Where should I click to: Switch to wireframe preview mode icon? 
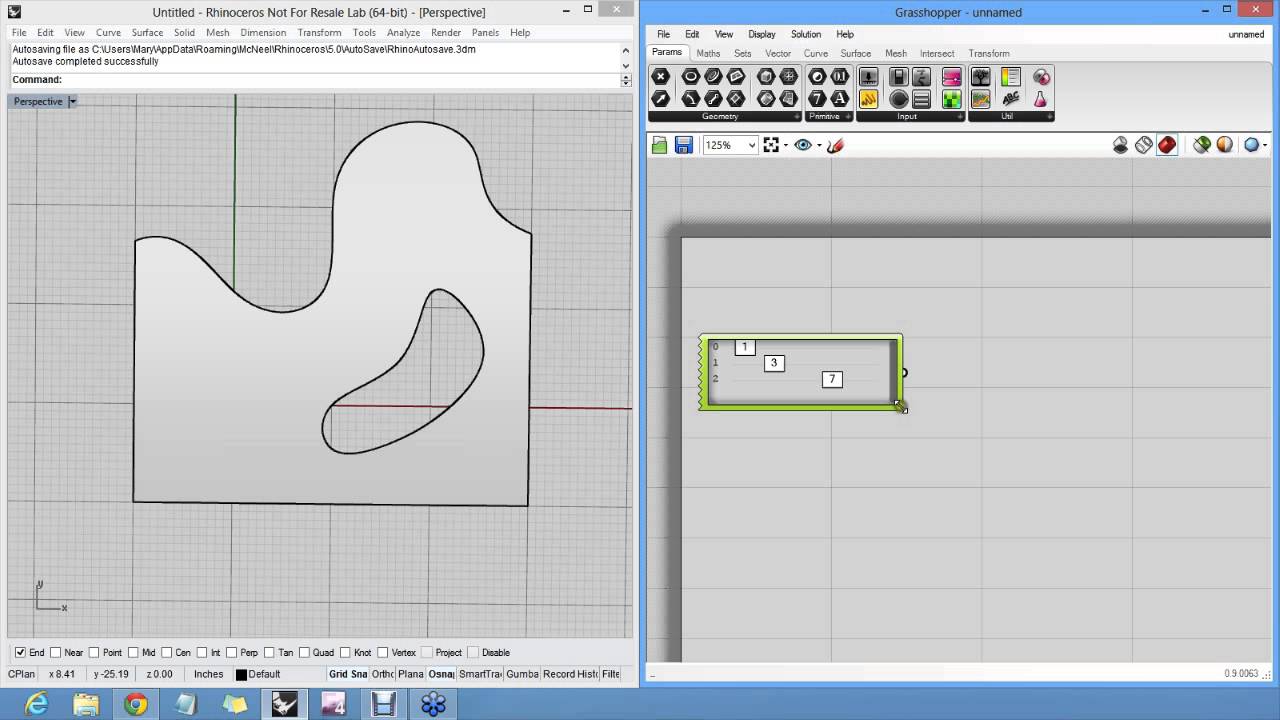coord(1144,145)
